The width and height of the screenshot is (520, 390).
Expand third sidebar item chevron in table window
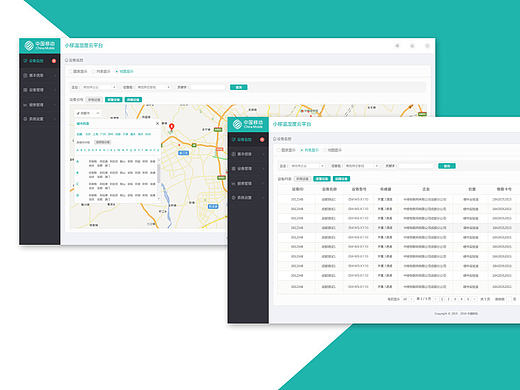coord(263,169)
